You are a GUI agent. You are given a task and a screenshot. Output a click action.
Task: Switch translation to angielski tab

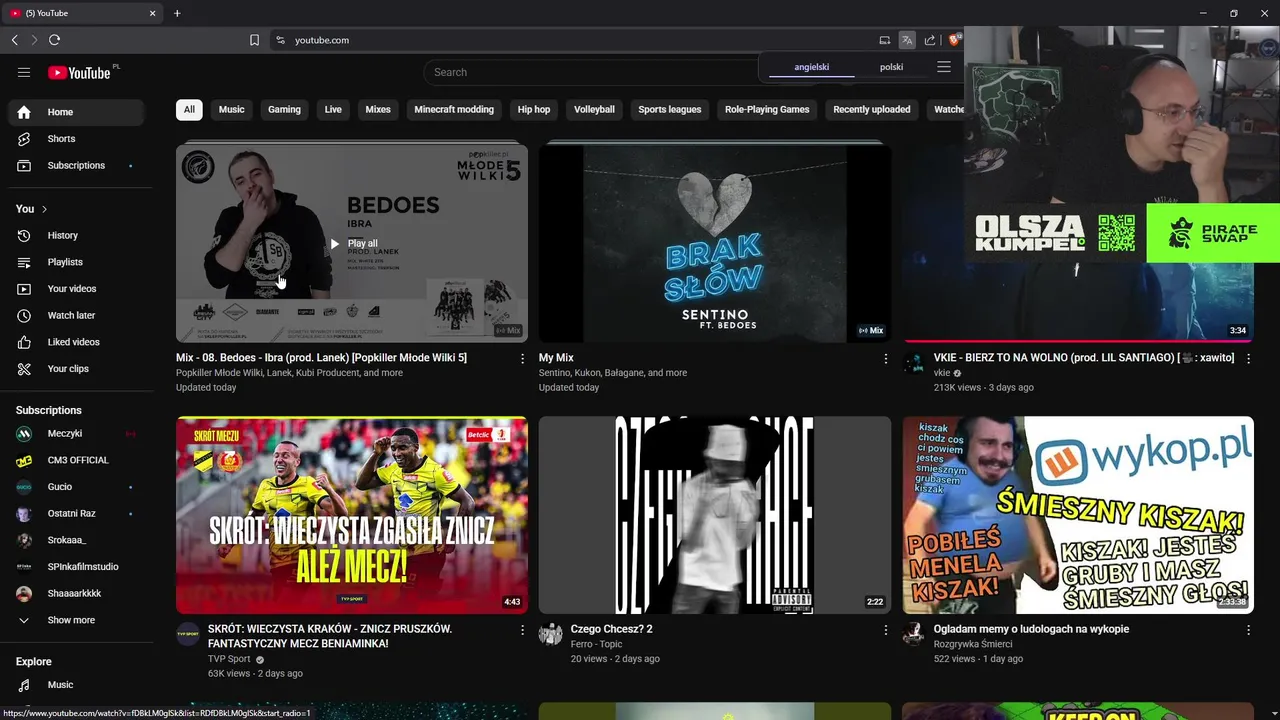(x=812, y=67)
